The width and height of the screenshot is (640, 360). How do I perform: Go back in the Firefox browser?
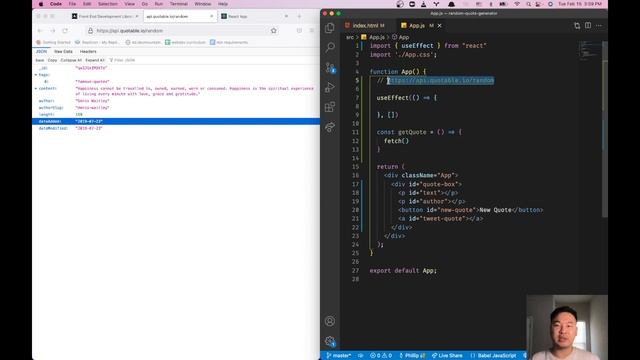click(x=40, y=31)
